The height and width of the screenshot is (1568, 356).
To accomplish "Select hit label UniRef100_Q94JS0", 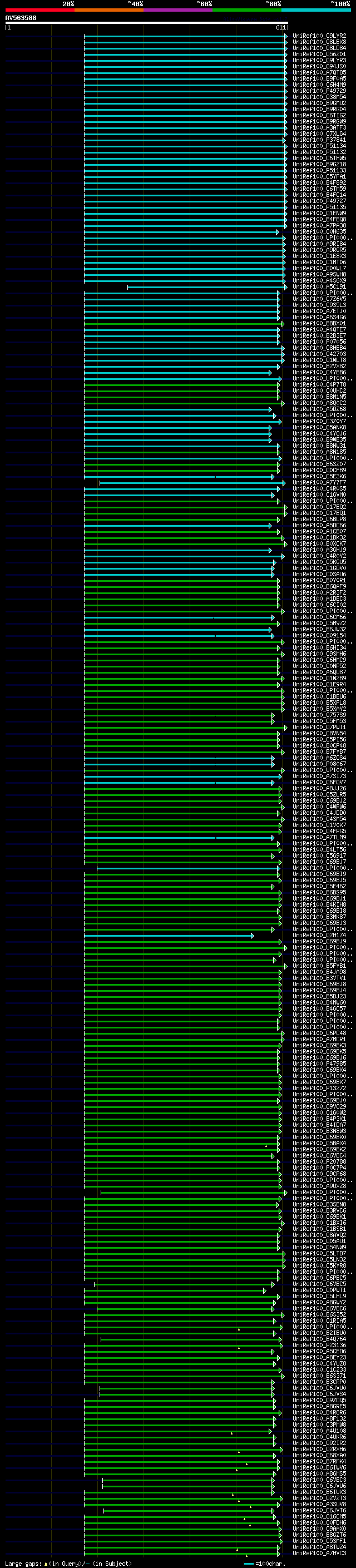I will (x=319, y=66).
